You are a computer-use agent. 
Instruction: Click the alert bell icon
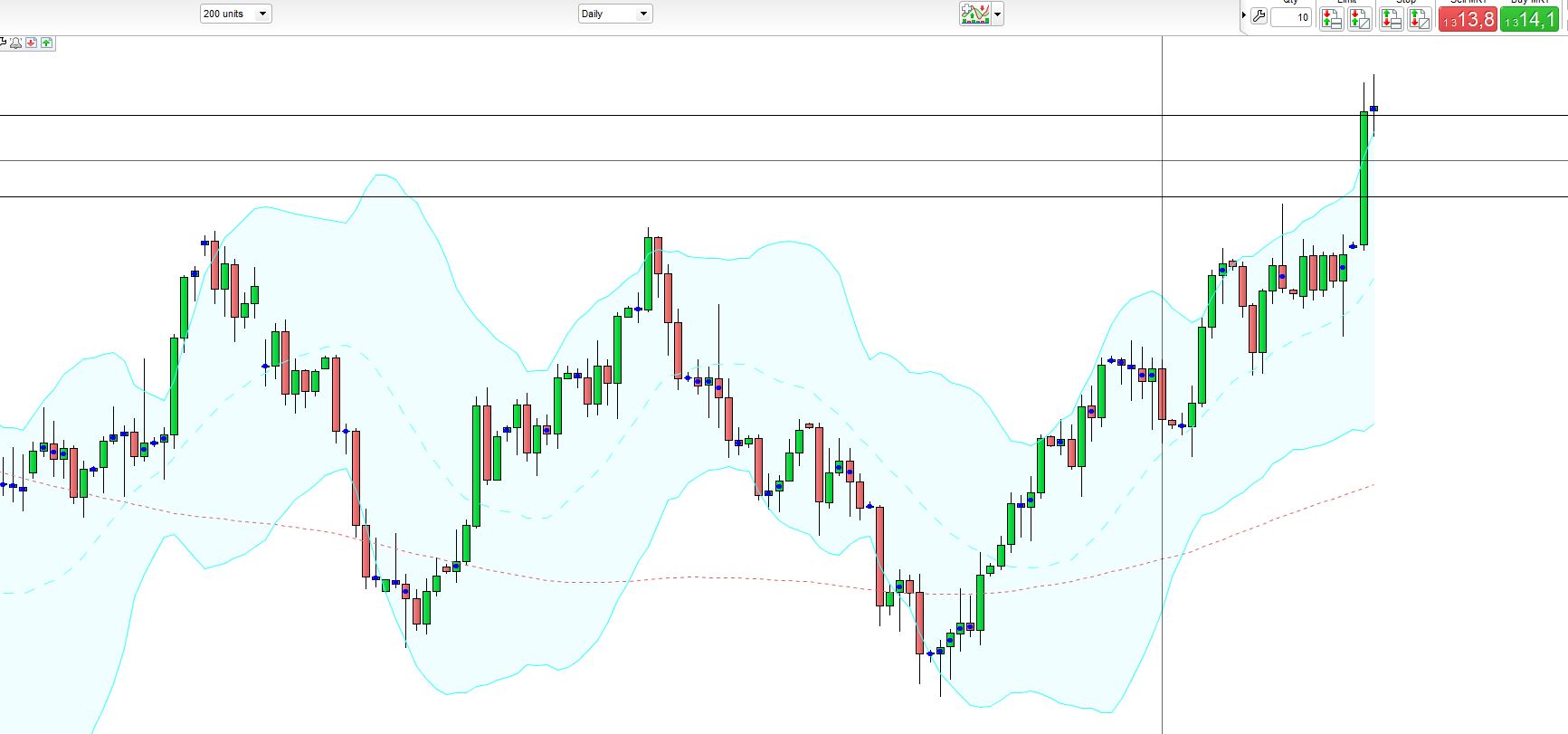(x=16, y=43)
